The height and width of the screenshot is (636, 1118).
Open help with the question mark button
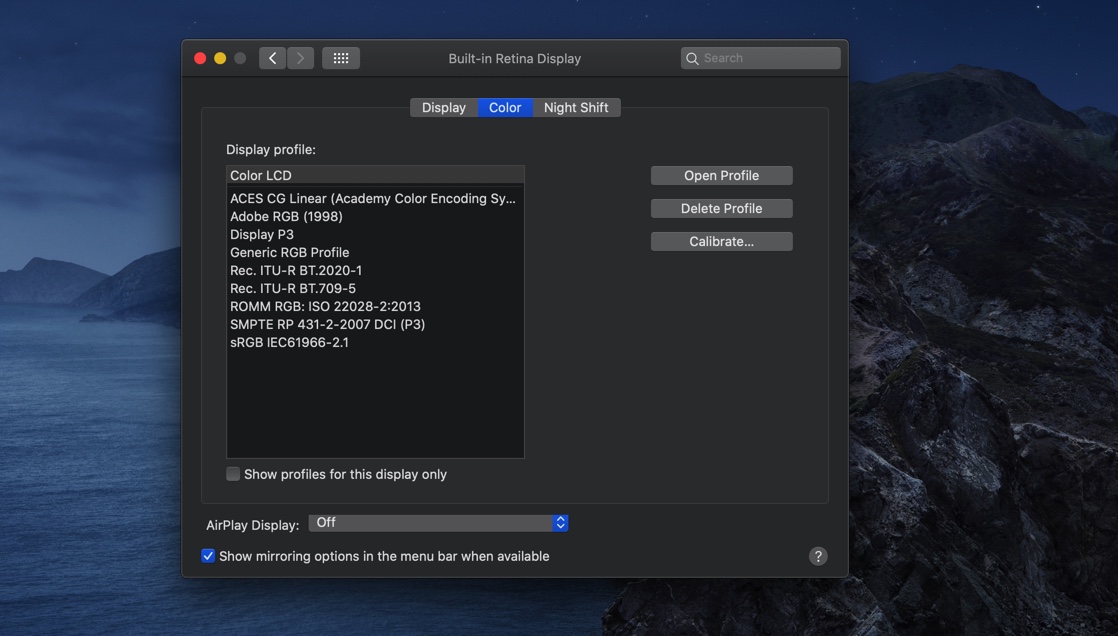[x=818, y=556]
